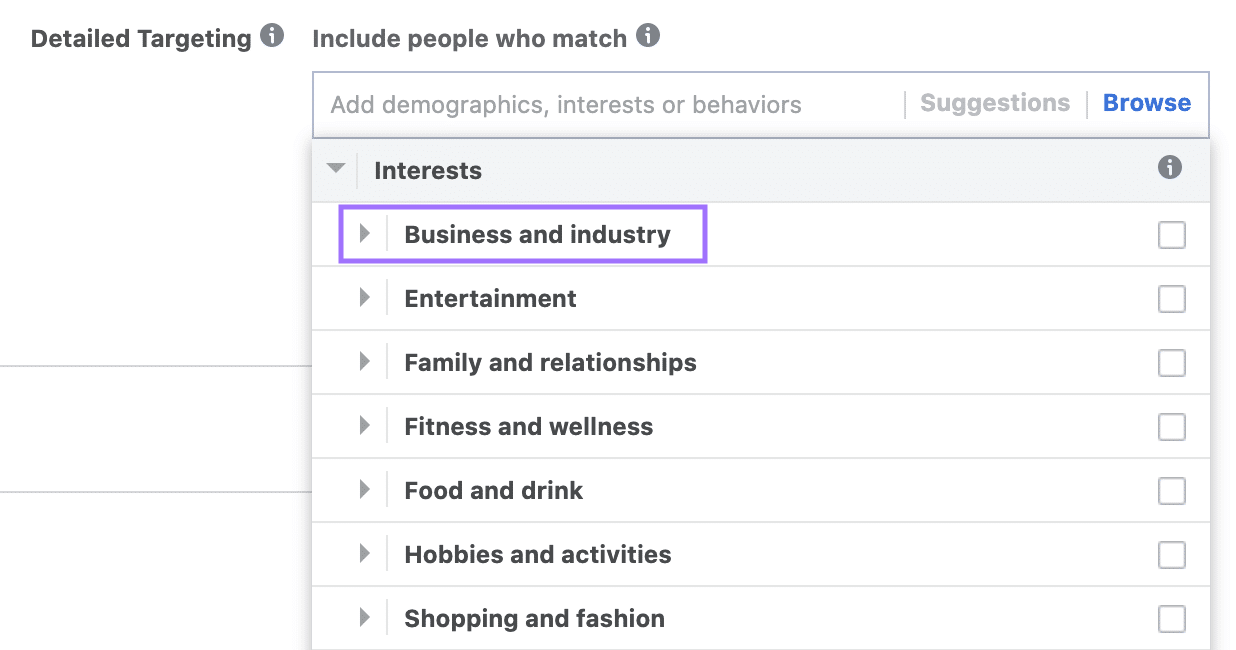
Task: Click the Interests header info icon
Action: click(x=1170, y=169)
